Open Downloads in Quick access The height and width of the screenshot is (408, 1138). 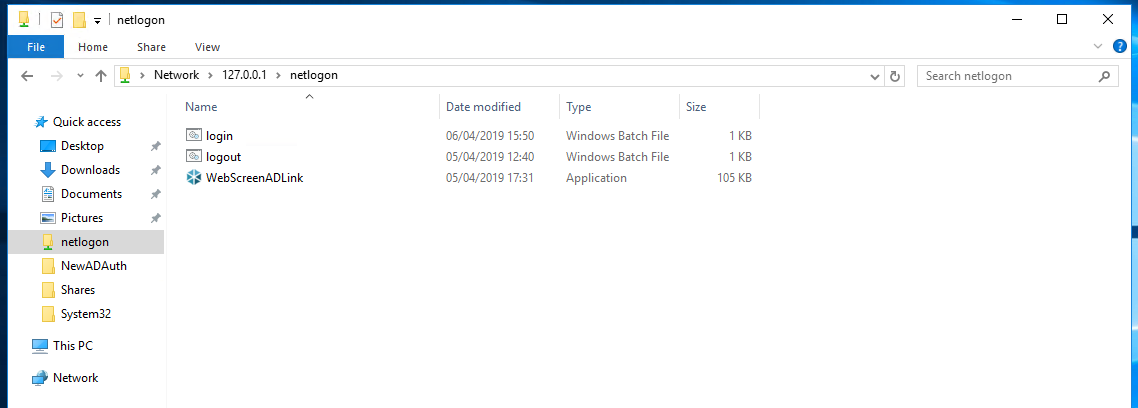90,170
